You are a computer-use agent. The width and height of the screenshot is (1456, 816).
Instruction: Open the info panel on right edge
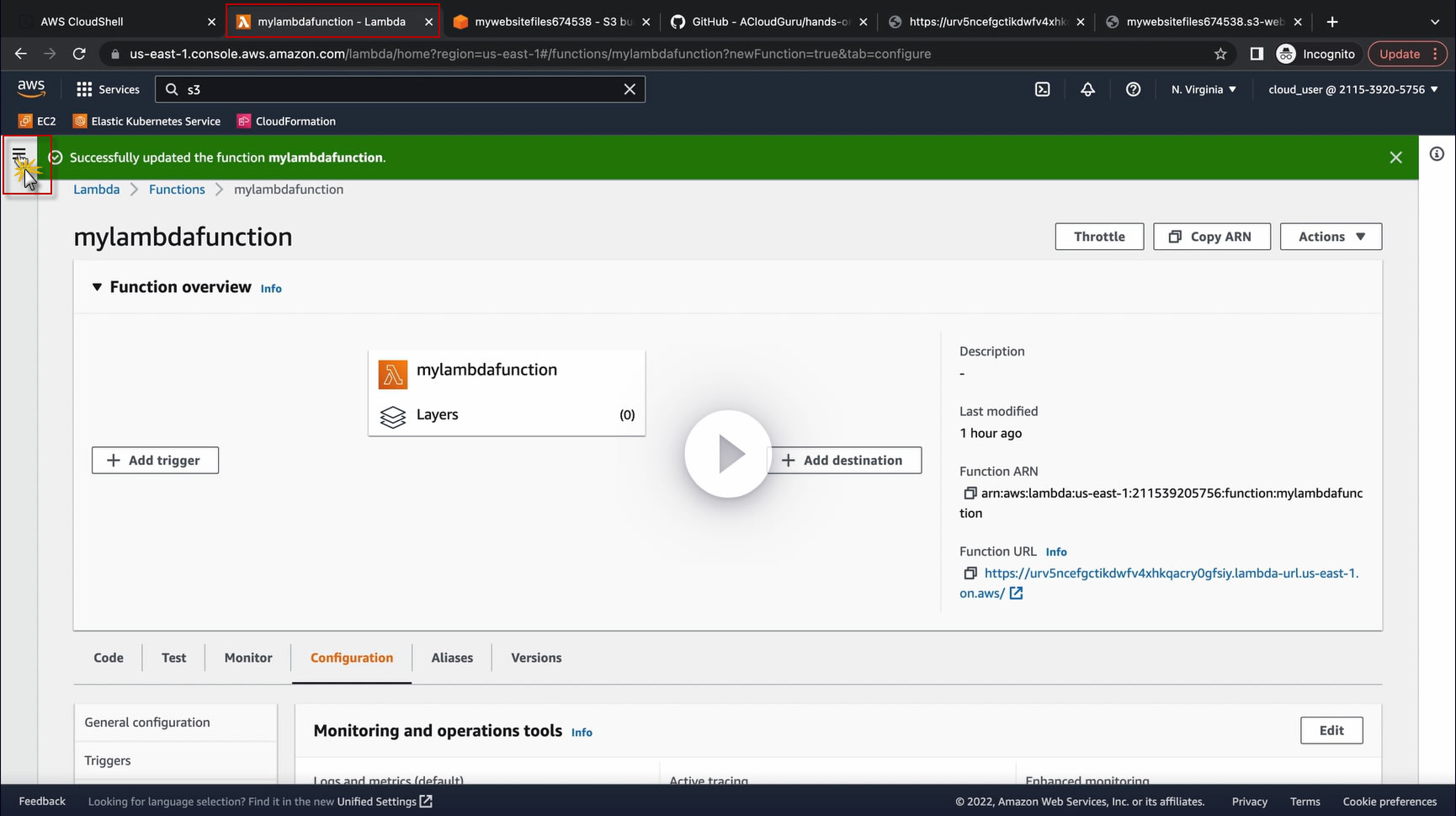click(1437, 154)
